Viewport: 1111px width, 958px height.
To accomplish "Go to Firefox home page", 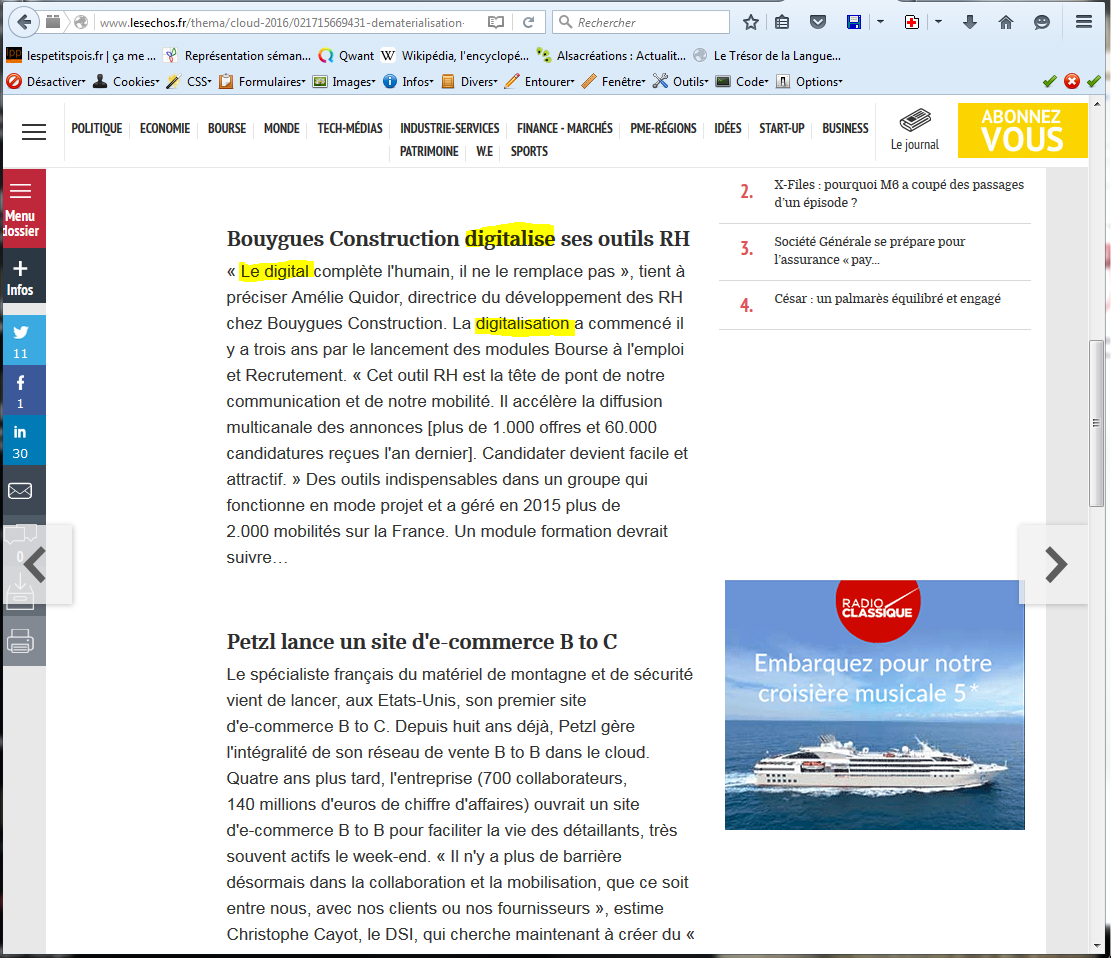I will 1006,22.
